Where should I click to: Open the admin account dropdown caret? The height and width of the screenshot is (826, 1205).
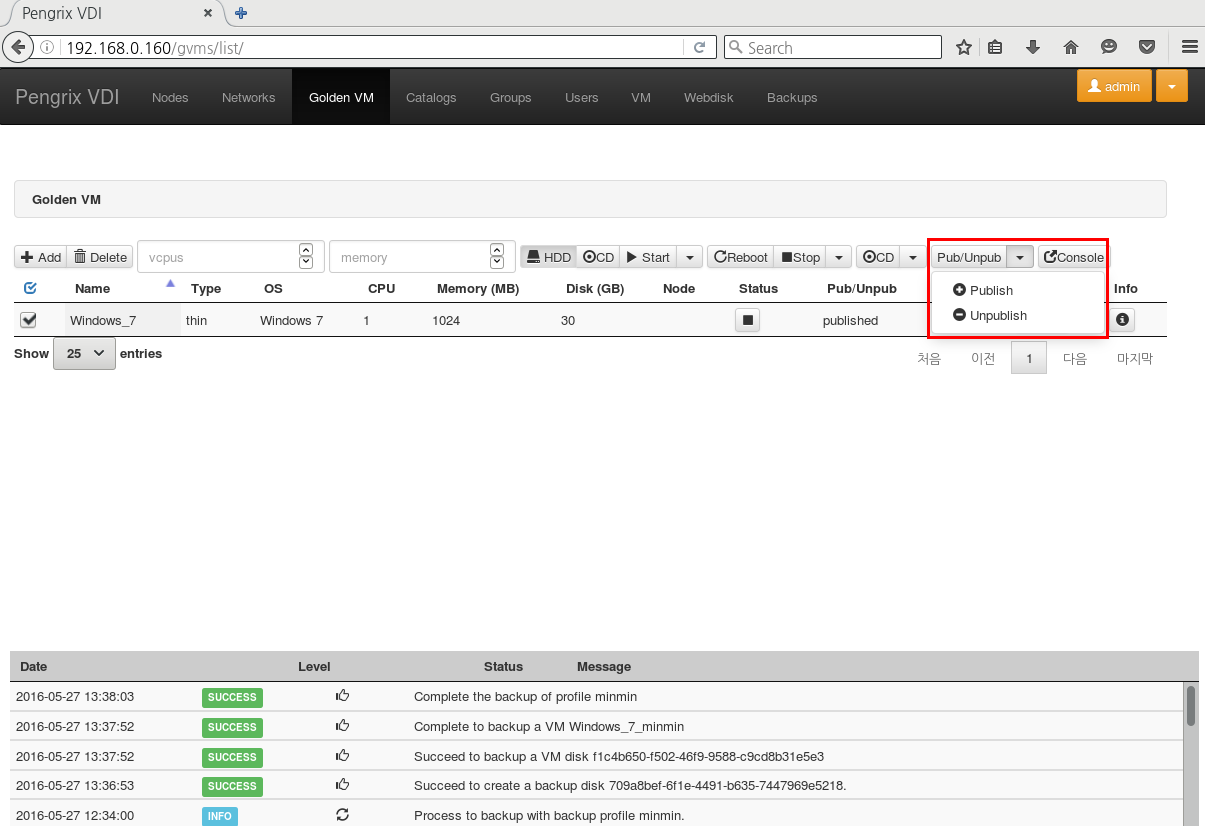tap(1172, 86)
